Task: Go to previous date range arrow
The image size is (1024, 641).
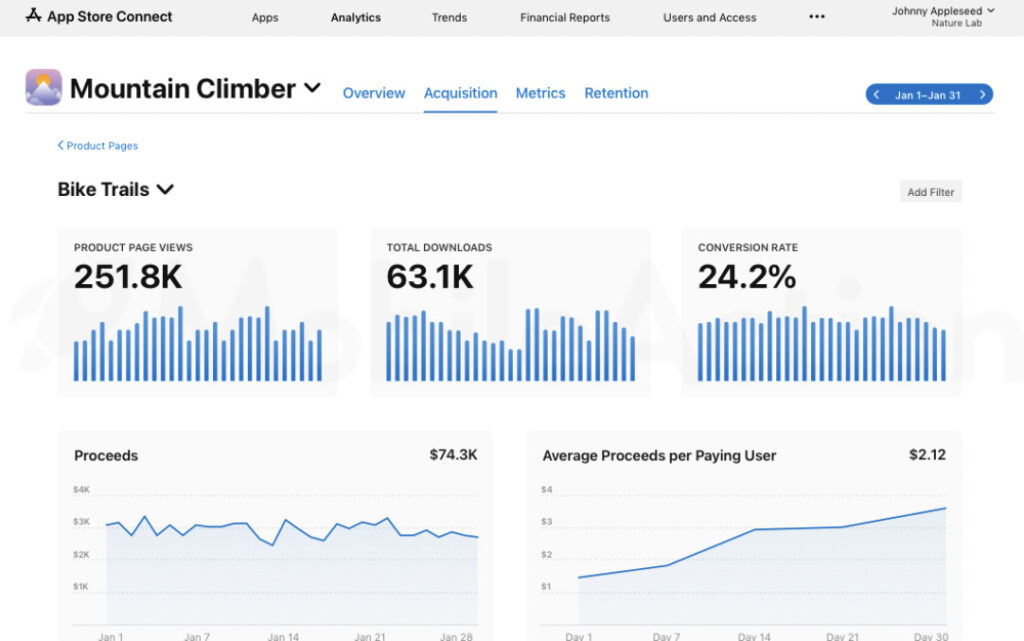Action: (x=876, y=95)
